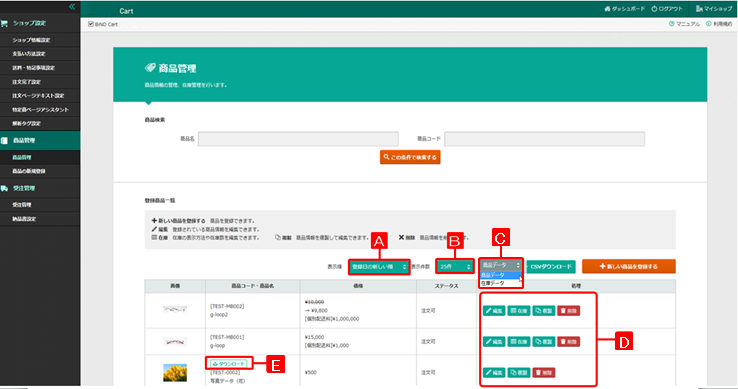Screen dimensions: 738x389
Task: Click 複製 copy button for TEST-MB001
Action: coord(544,341)
